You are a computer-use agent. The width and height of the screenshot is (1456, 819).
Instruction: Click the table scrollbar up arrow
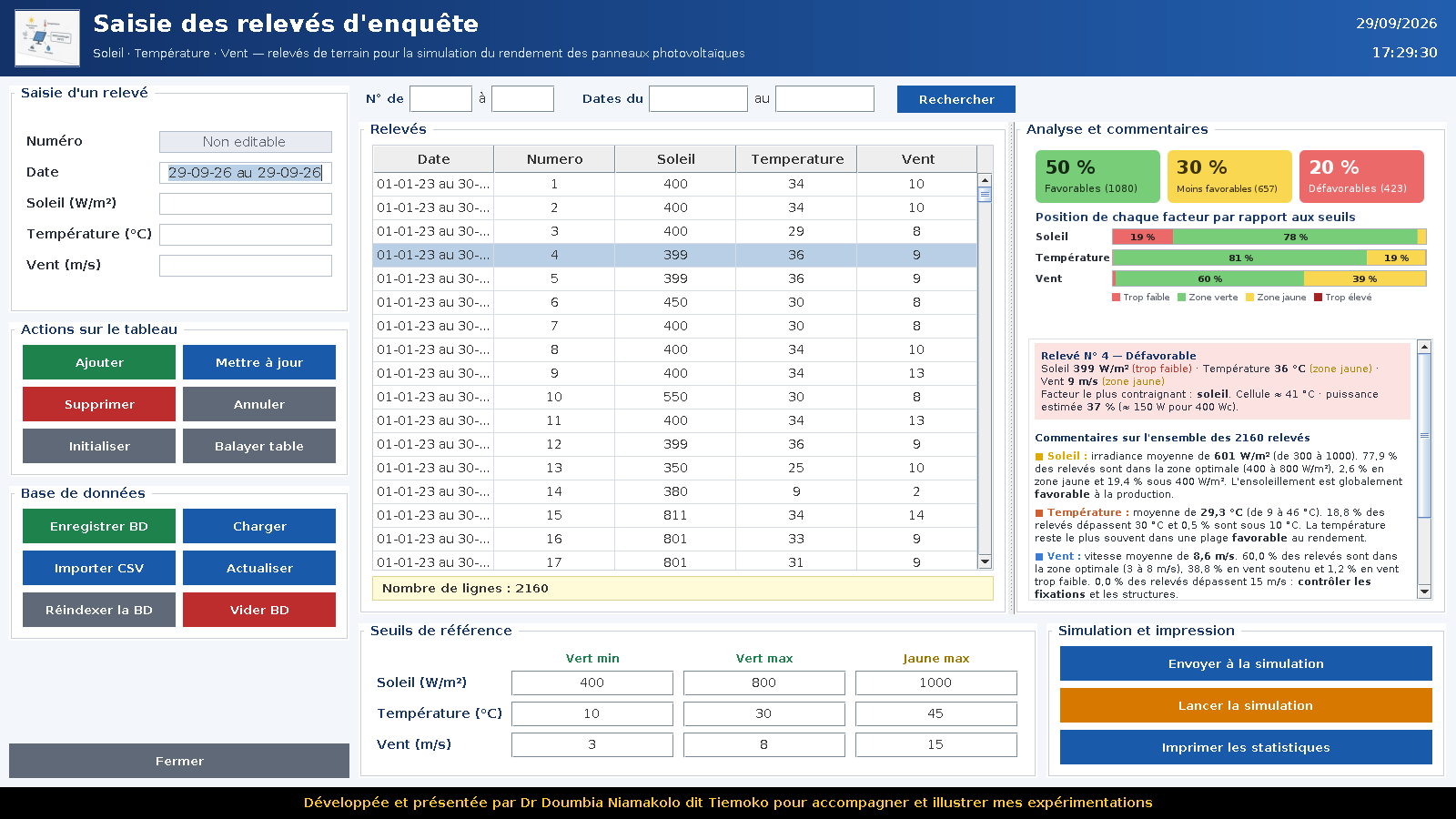pyautogui.click(x=985, y=180)
